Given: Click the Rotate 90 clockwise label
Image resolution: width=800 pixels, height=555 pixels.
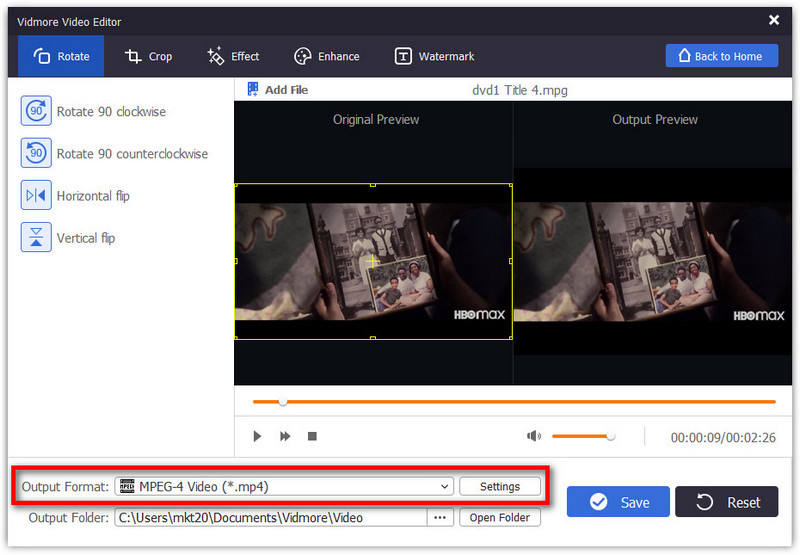Looking at the screenshot, I should 111,112.
